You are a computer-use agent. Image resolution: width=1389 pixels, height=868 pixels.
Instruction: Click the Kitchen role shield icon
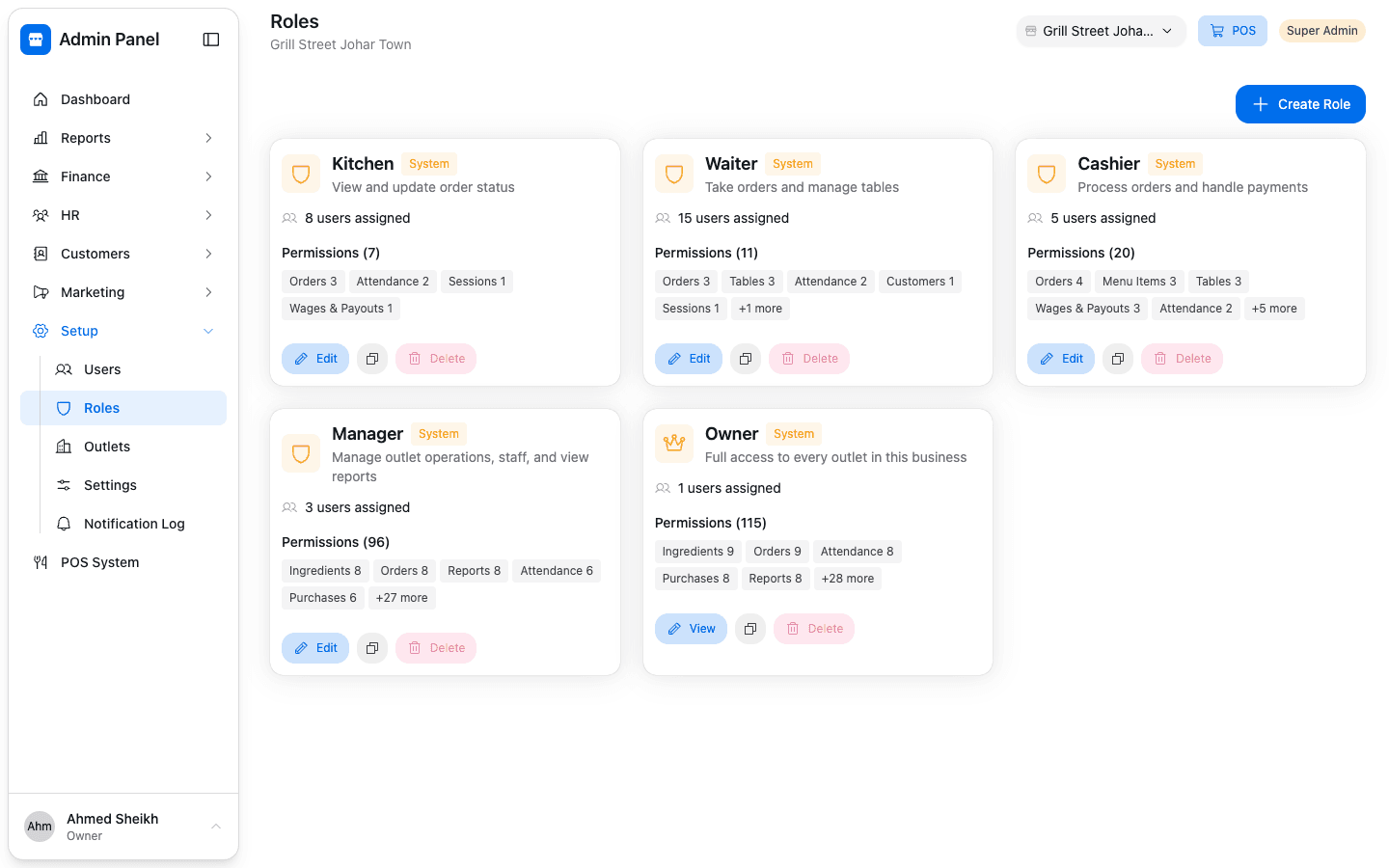[301, 174]
